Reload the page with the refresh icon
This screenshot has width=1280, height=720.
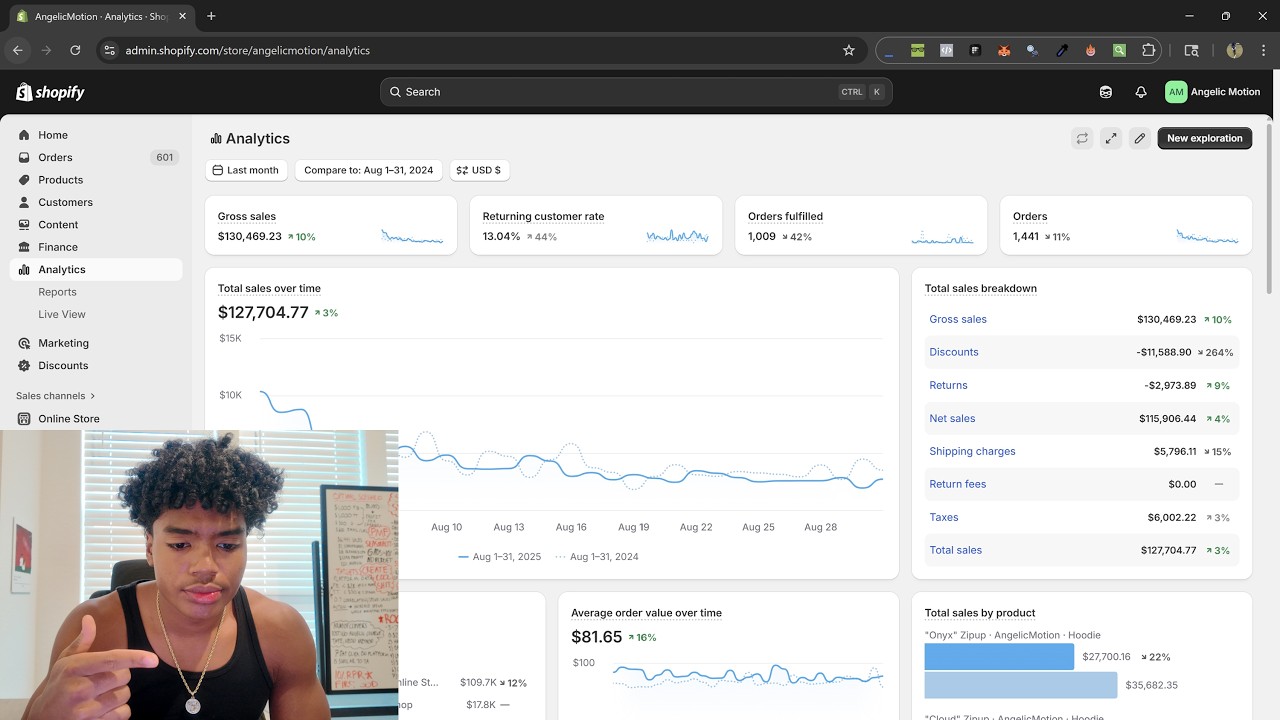(75, 50)
